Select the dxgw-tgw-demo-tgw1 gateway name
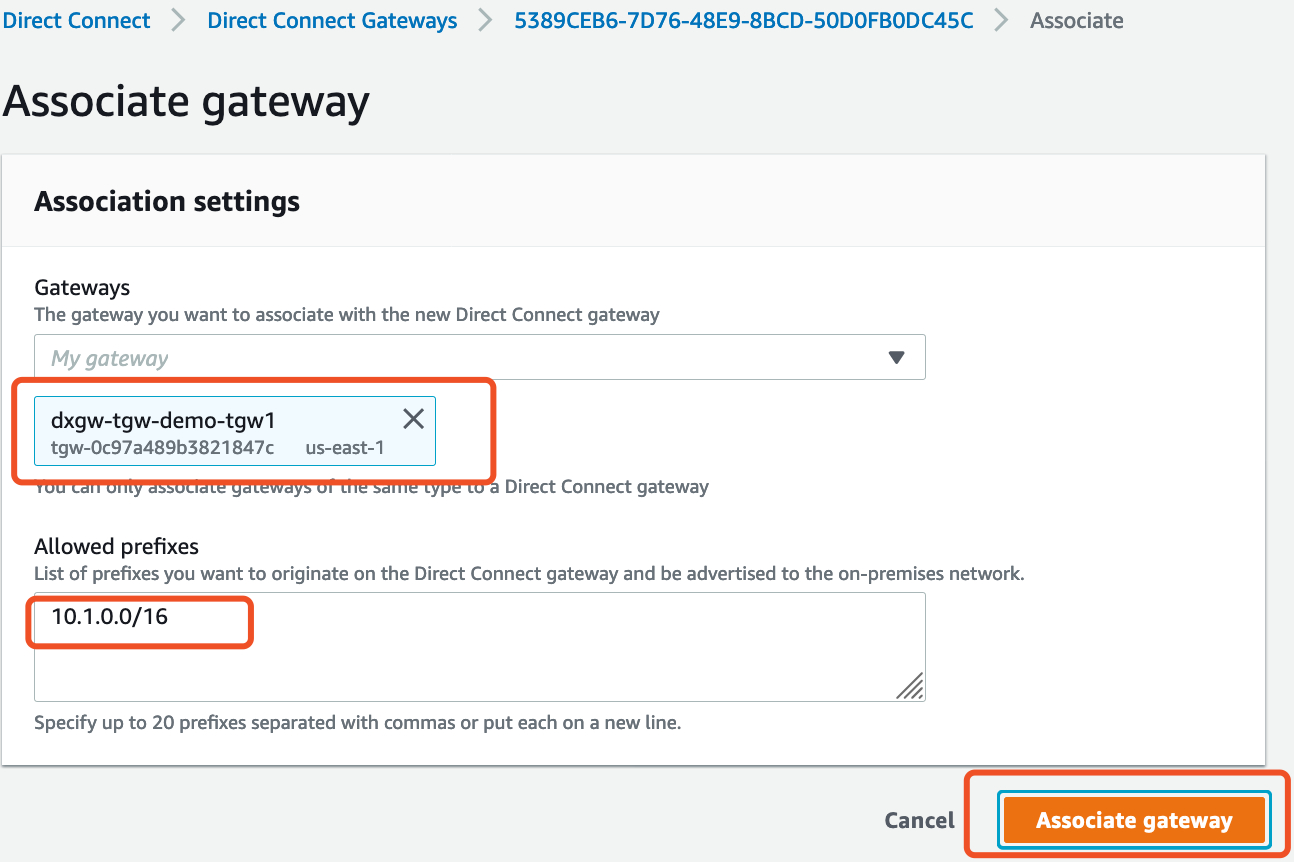The image size is (1294, 862). (163, 421)
